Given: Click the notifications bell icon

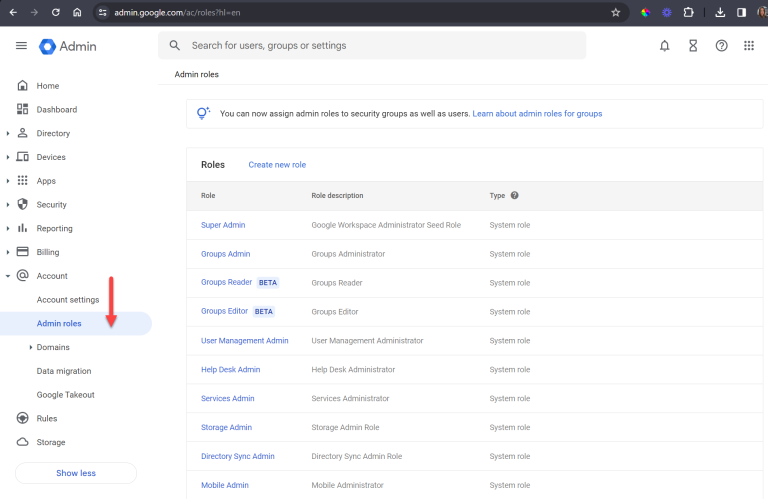Looking at the screenshot, I should [664, 46].
